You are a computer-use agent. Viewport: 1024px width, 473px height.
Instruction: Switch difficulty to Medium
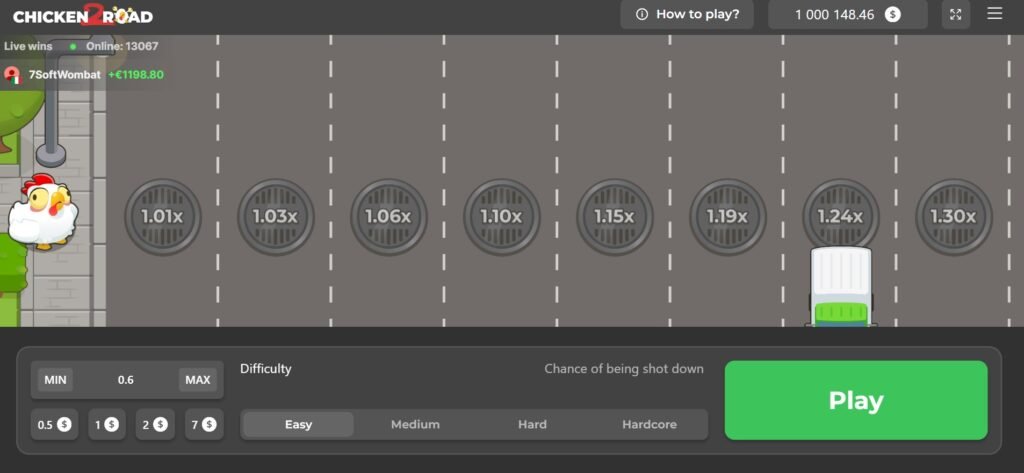pyautogui.click(x=415, y=424)
